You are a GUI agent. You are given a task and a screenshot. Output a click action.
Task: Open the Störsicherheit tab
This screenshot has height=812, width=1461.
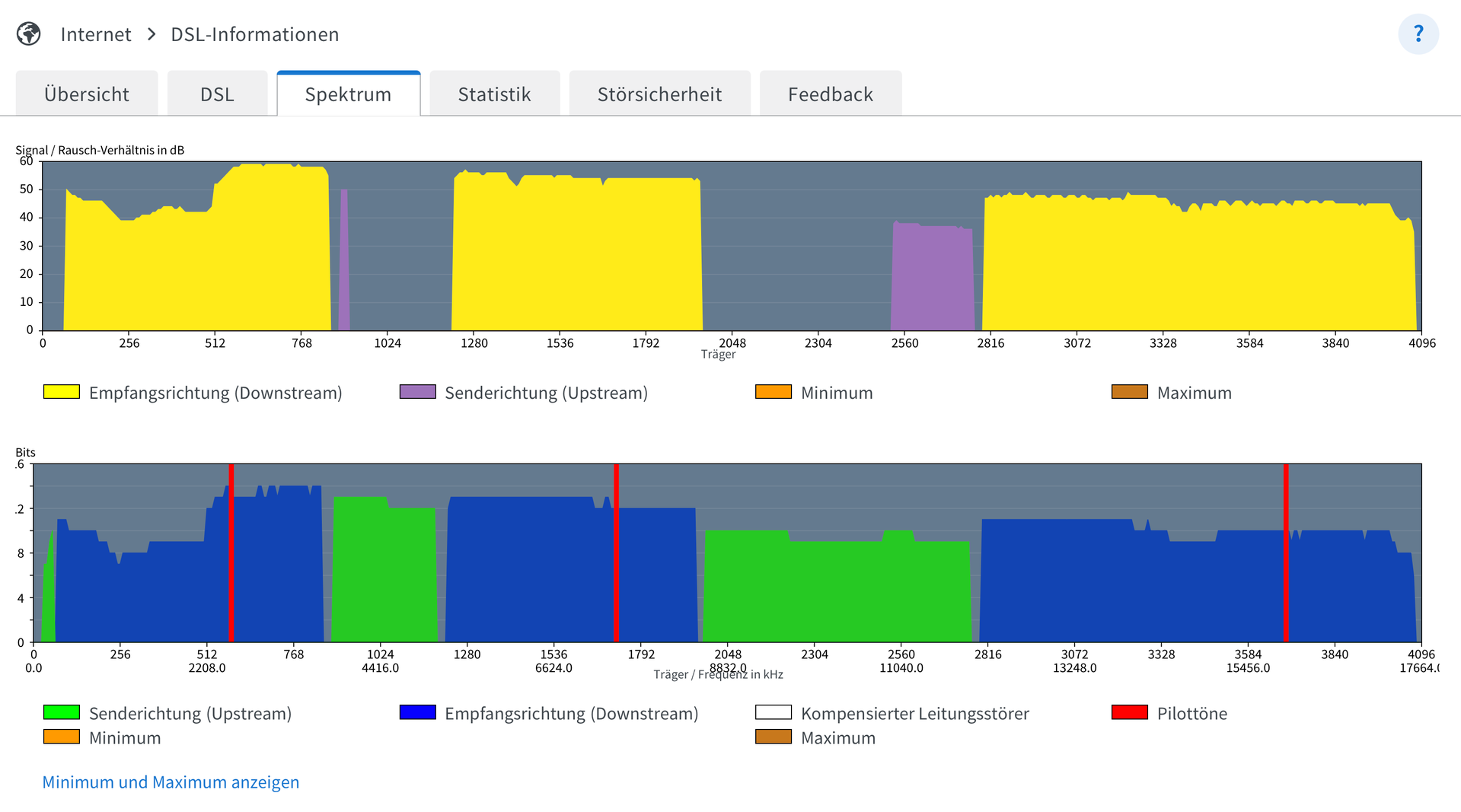pyautogui.click(x=659, y=94)
